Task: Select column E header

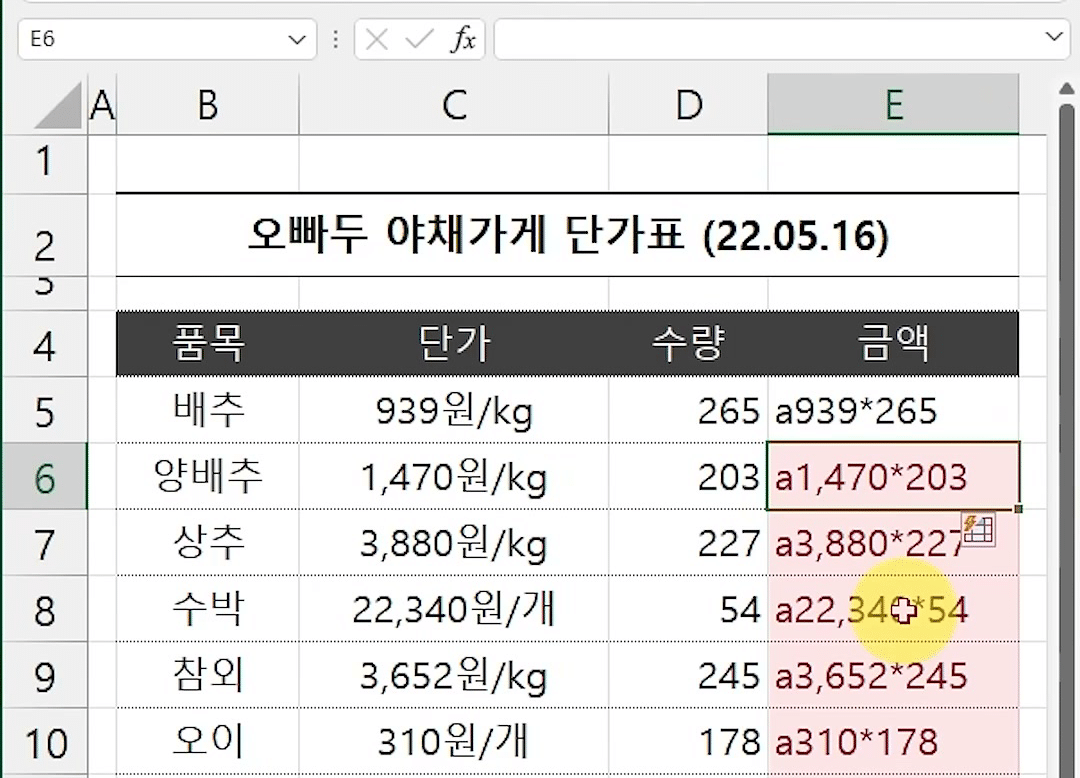Action: [x=893, y=105]
